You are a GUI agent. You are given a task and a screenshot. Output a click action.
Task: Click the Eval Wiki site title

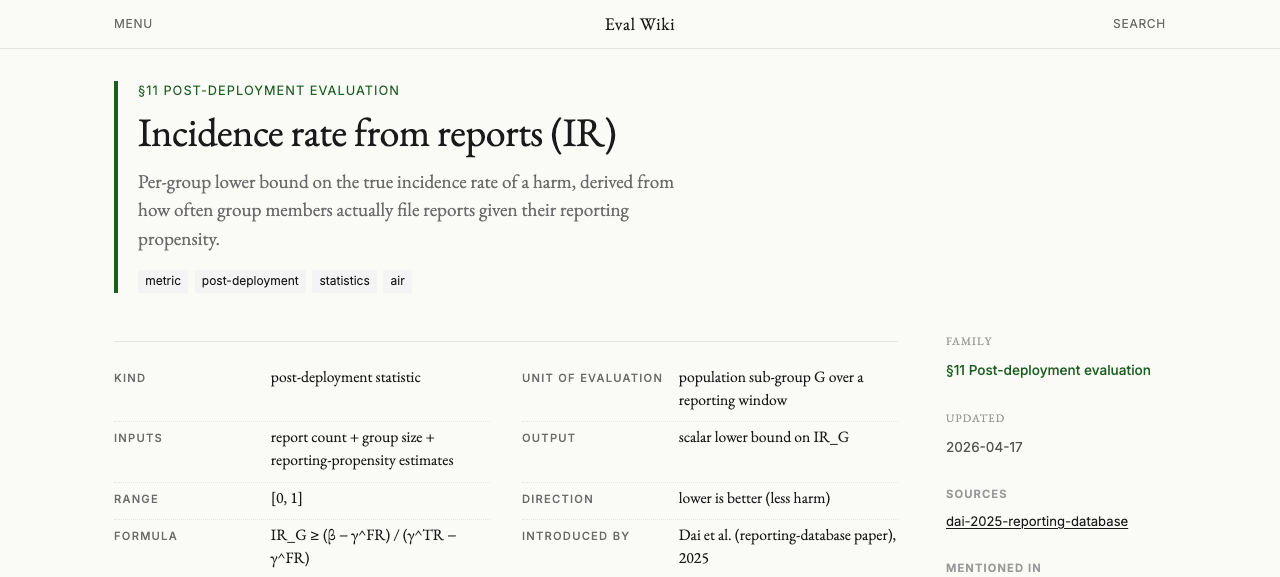point(640,24)
